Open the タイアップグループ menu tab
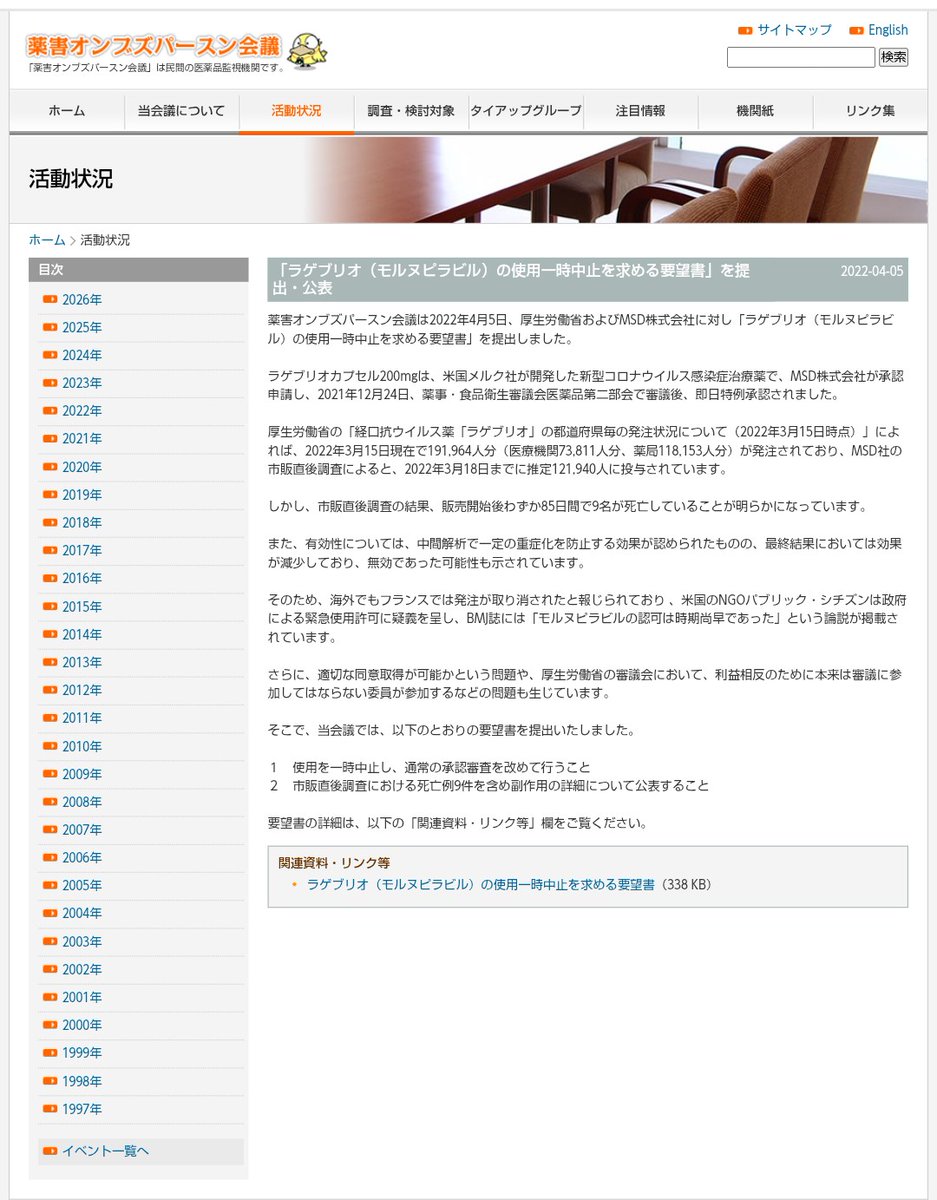 click(526, 111)
